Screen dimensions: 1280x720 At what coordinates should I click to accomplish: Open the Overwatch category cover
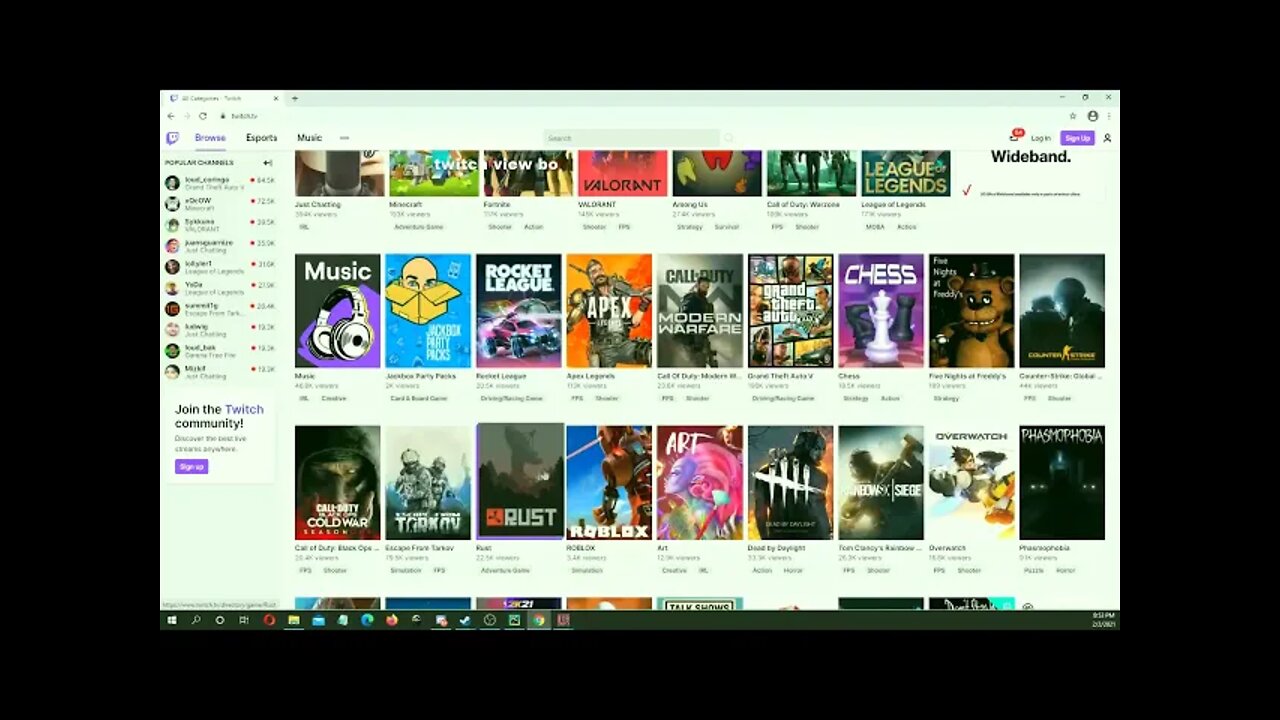click(x=971, y=483)
